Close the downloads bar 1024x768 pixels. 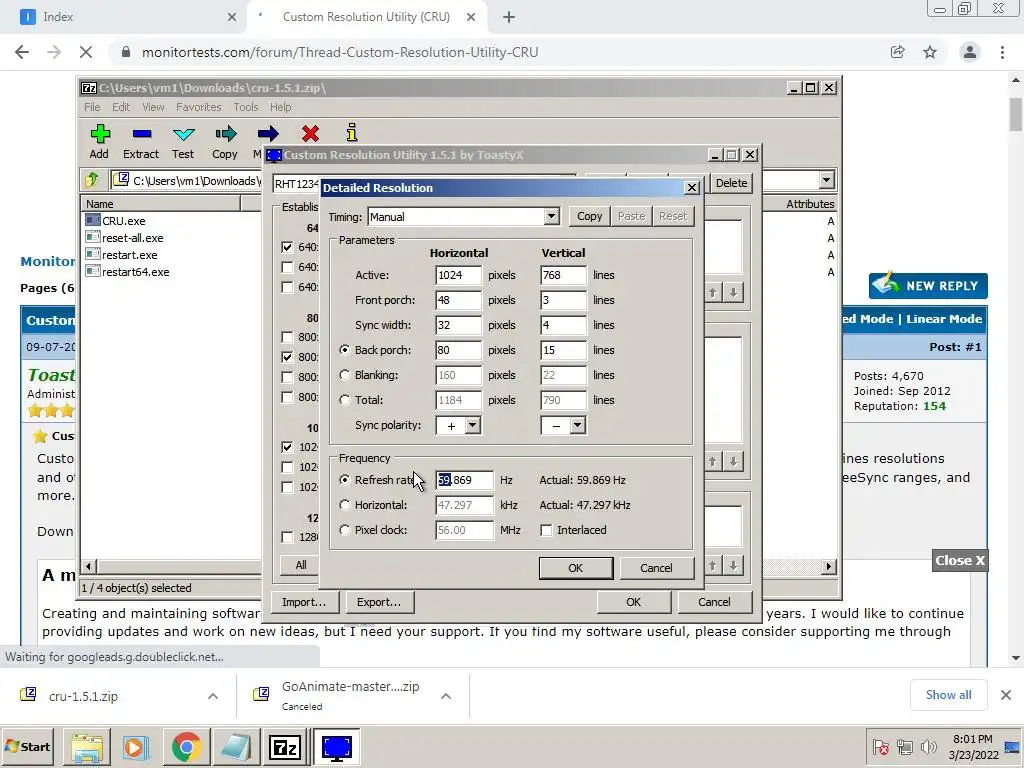click(x=1006, y=695)
